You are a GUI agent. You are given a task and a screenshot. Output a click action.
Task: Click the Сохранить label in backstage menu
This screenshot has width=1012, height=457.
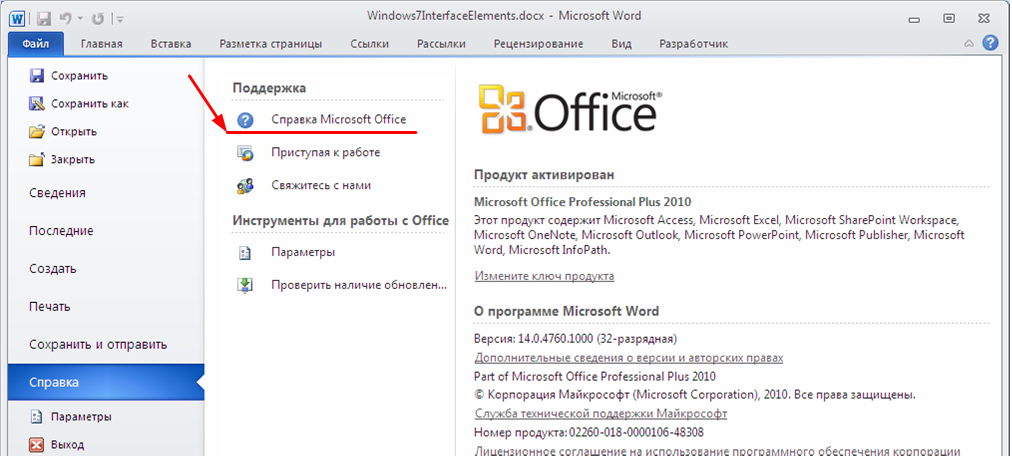click(x=79, y=76)
